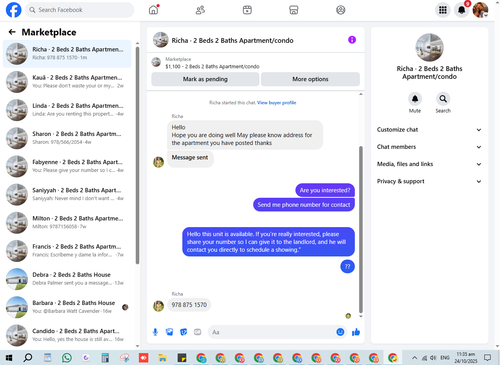Open WhatsApp from the taskbar
The image size is (500, 365).
[x=67, y=358]
